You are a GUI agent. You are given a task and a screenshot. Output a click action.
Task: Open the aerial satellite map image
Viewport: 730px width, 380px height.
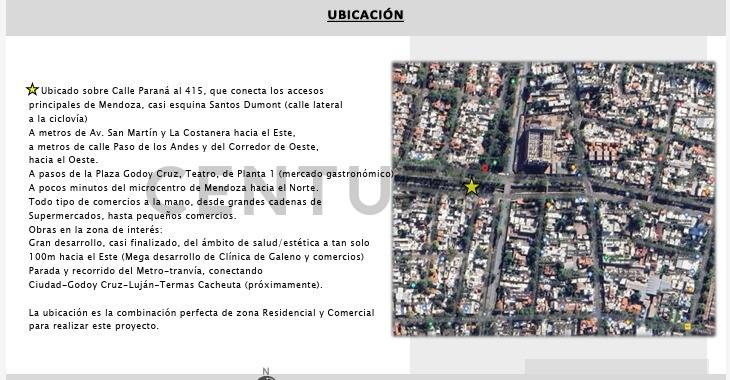[x=554, y=199]
